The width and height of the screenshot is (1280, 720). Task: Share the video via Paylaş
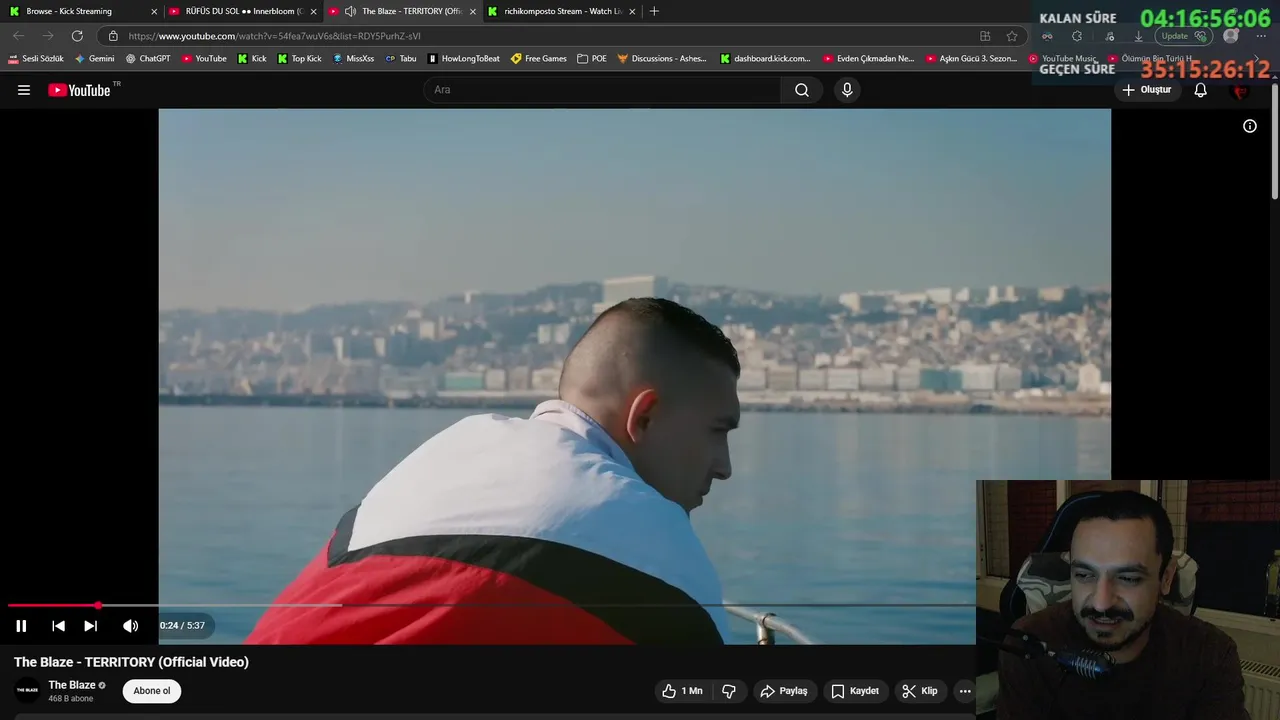(x=783, y=691)
